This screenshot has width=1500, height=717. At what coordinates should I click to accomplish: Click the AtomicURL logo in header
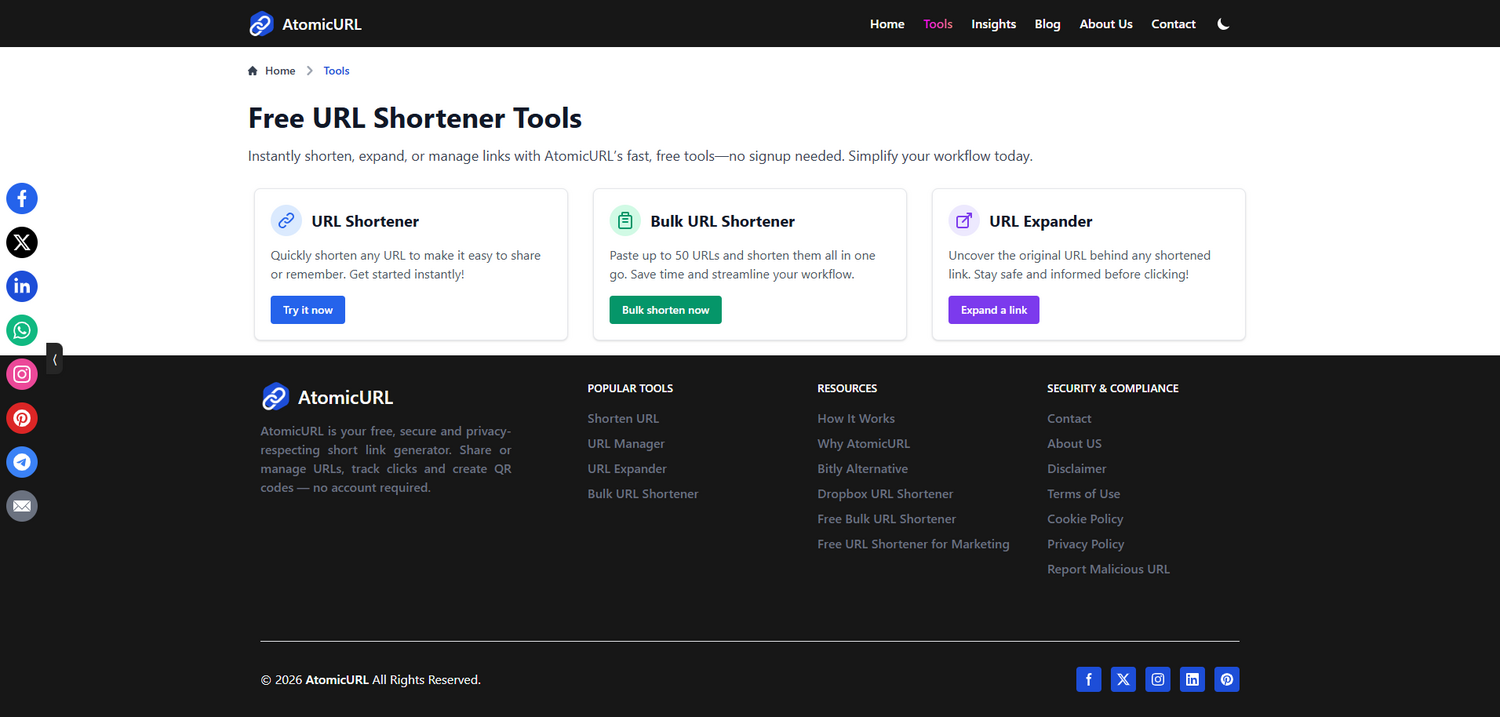(305, 24)
